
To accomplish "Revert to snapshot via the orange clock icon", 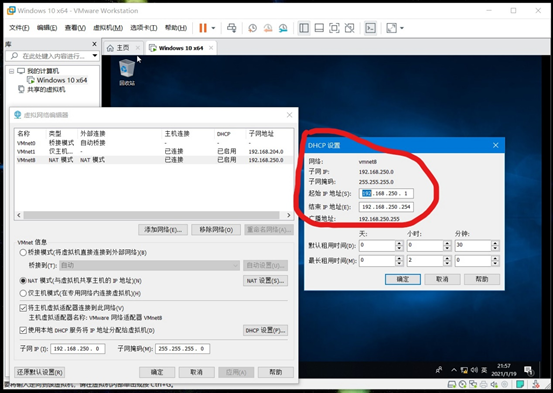I will coord(268,28).
